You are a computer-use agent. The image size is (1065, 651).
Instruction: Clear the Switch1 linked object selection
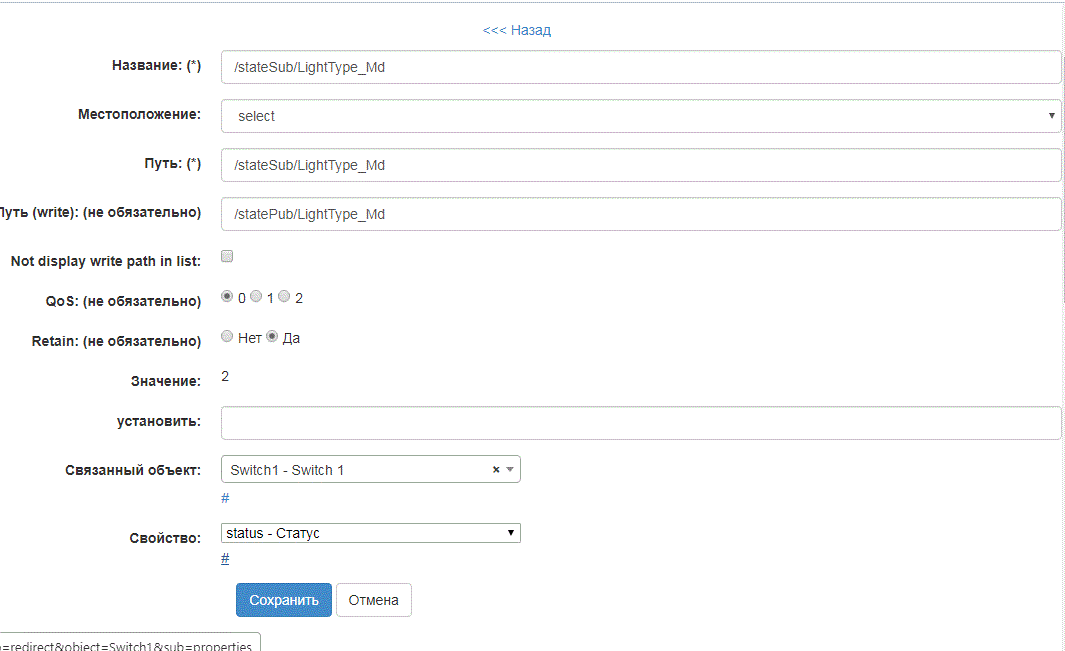pos(496,470)
